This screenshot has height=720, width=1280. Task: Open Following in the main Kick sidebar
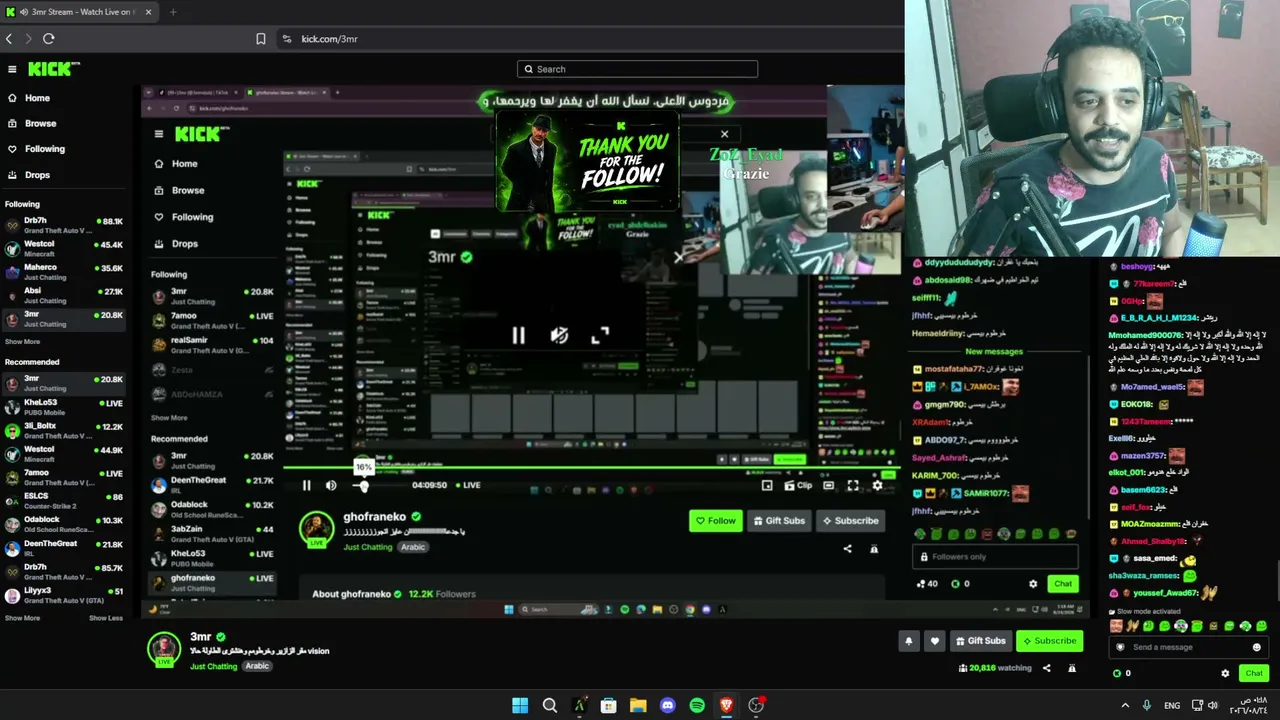[x=65, y=149]
